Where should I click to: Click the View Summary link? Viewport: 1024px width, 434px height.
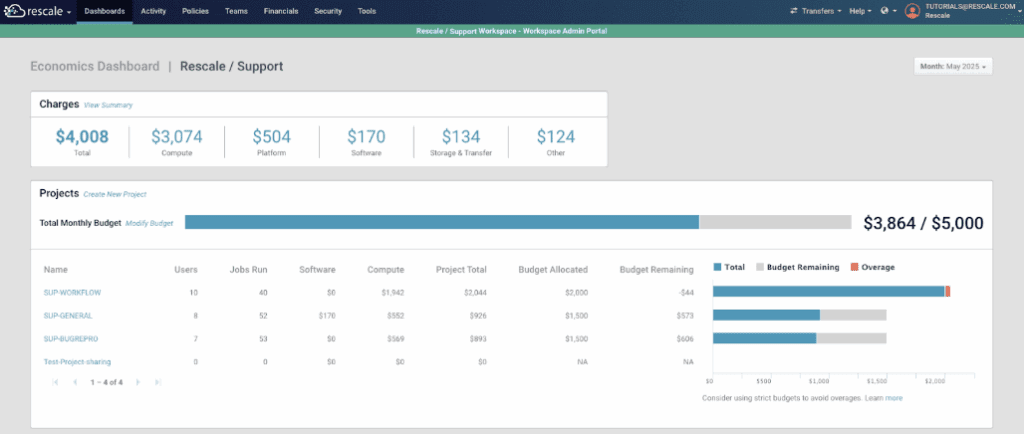(x=108, y=105)
